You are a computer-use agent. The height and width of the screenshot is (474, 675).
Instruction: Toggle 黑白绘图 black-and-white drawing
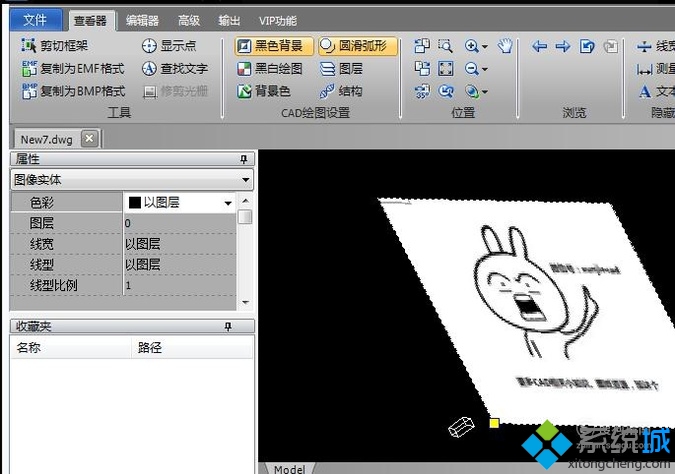pos(270,68)
